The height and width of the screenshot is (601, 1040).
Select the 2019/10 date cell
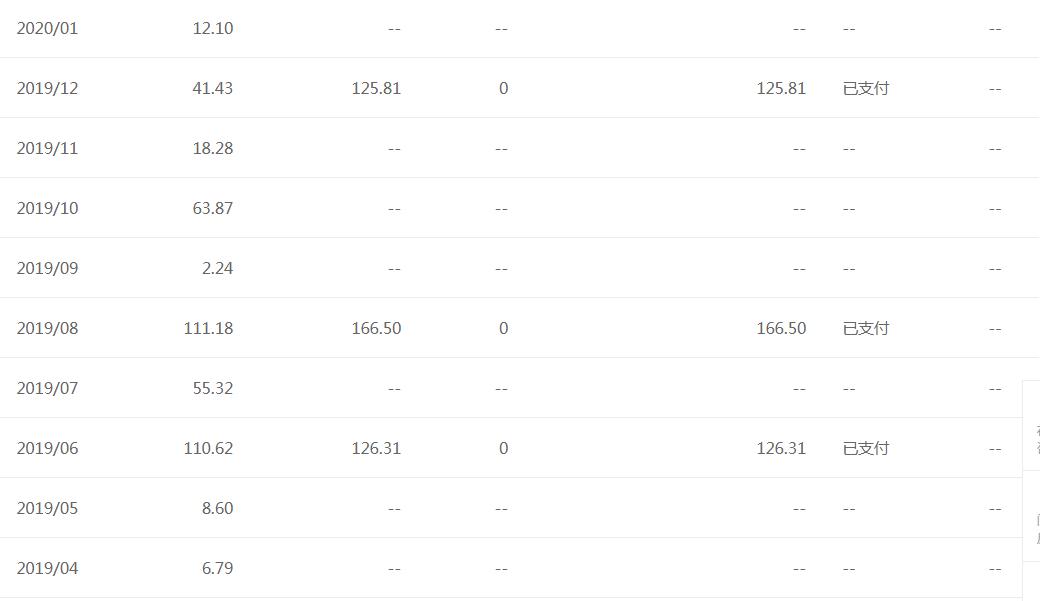pyautogui.click(x=47, y=208)
